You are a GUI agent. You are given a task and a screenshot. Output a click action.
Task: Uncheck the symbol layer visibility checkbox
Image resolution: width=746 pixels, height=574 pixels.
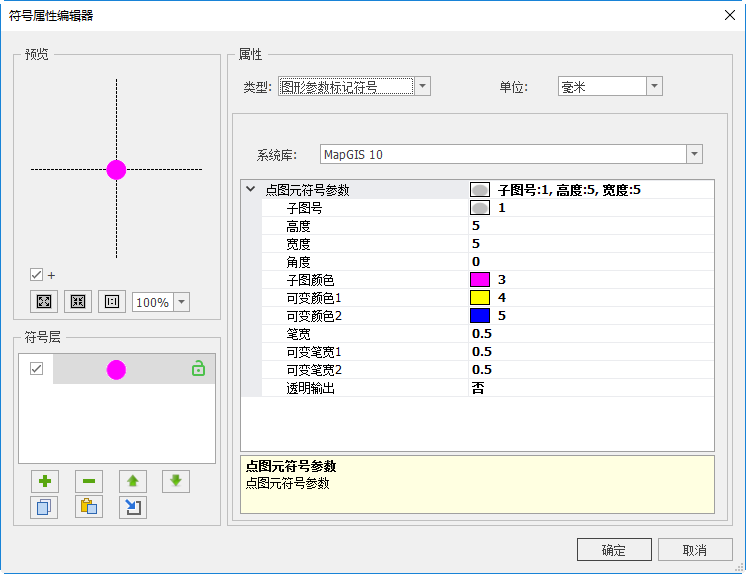[x=37, y=369]
